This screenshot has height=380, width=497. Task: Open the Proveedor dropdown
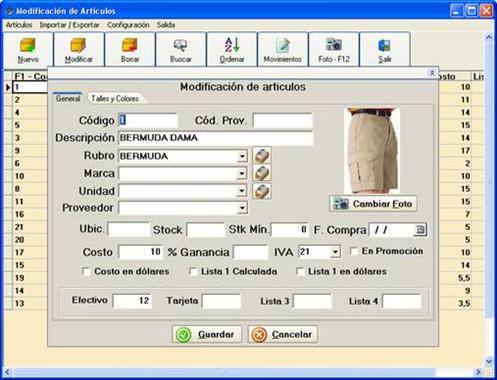[x=242, y=208]
